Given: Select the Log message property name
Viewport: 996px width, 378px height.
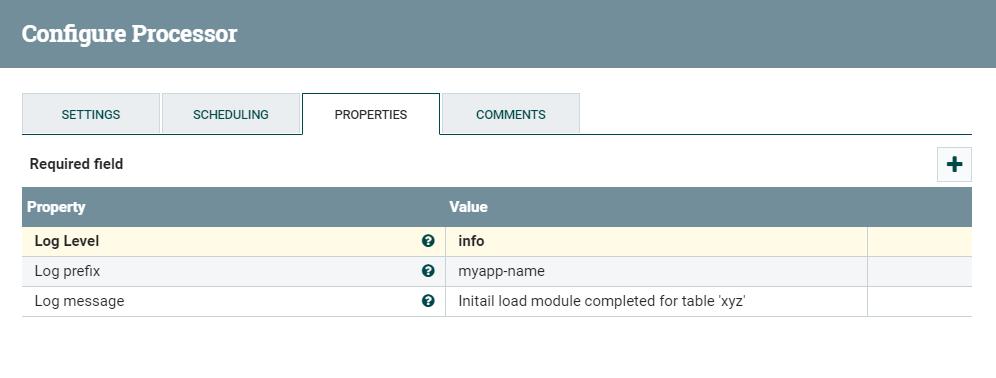Looking at the screenshot, I should pyautogui.click(x=79, y=301).
